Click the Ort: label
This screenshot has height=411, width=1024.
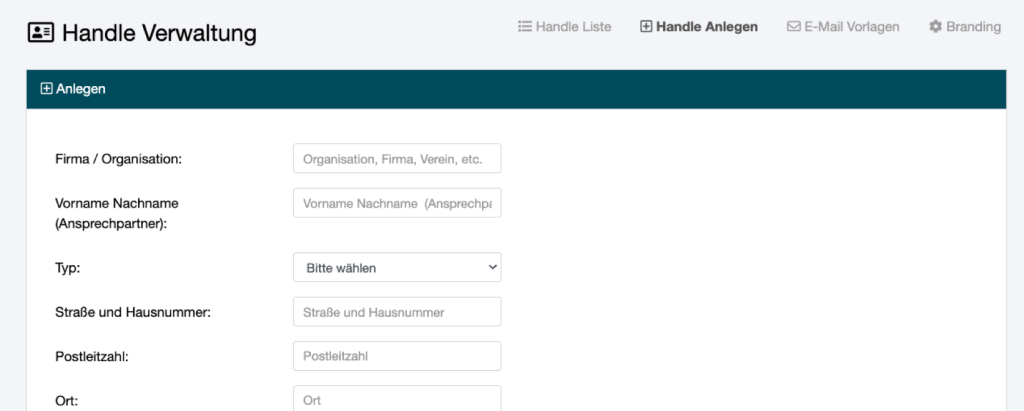[67, 401]
